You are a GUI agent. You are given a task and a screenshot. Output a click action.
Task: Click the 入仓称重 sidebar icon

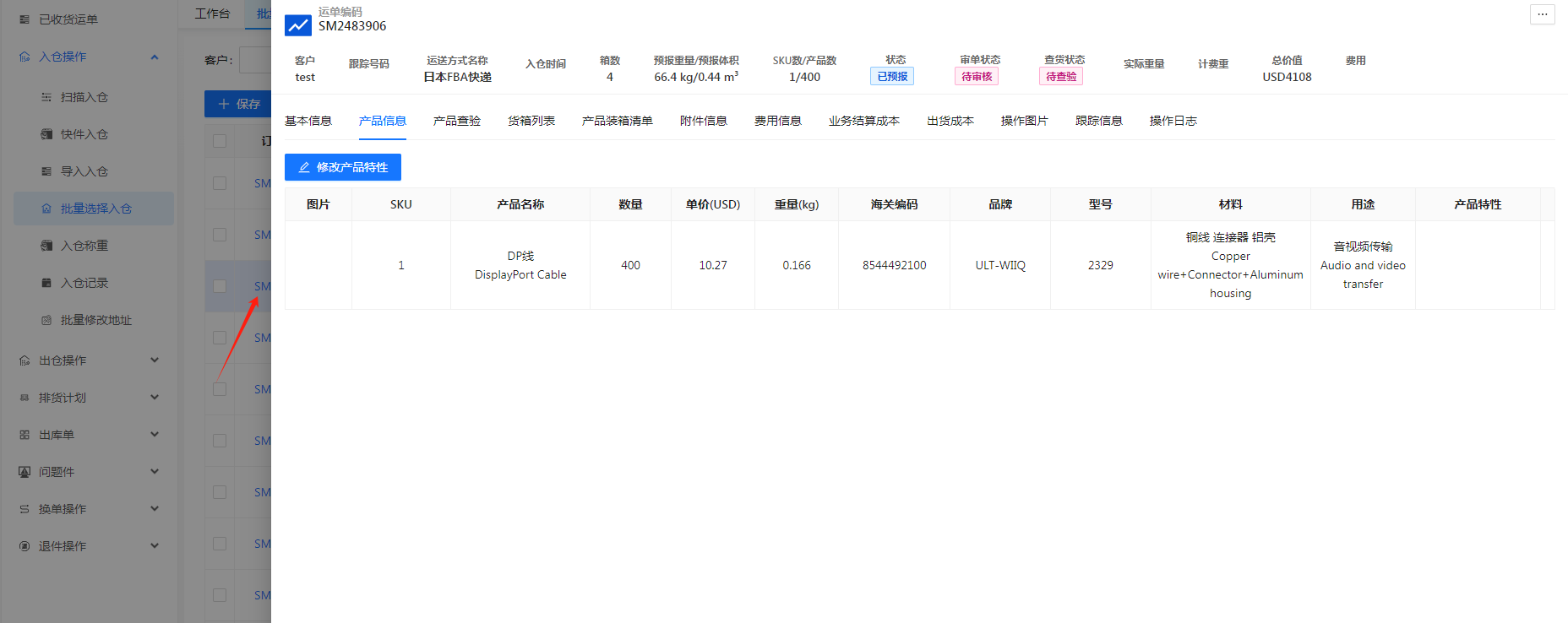point(46,246)
